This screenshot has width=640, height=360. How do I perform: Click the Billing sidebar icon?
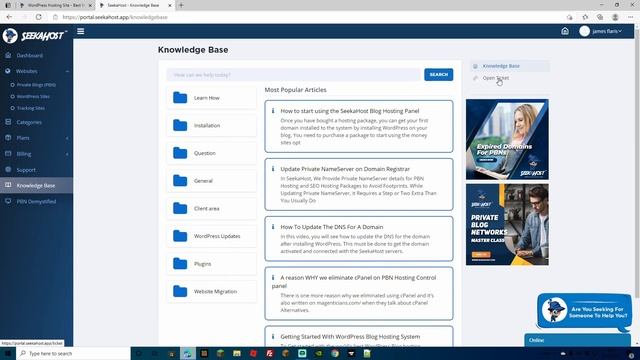click(8, 153)
